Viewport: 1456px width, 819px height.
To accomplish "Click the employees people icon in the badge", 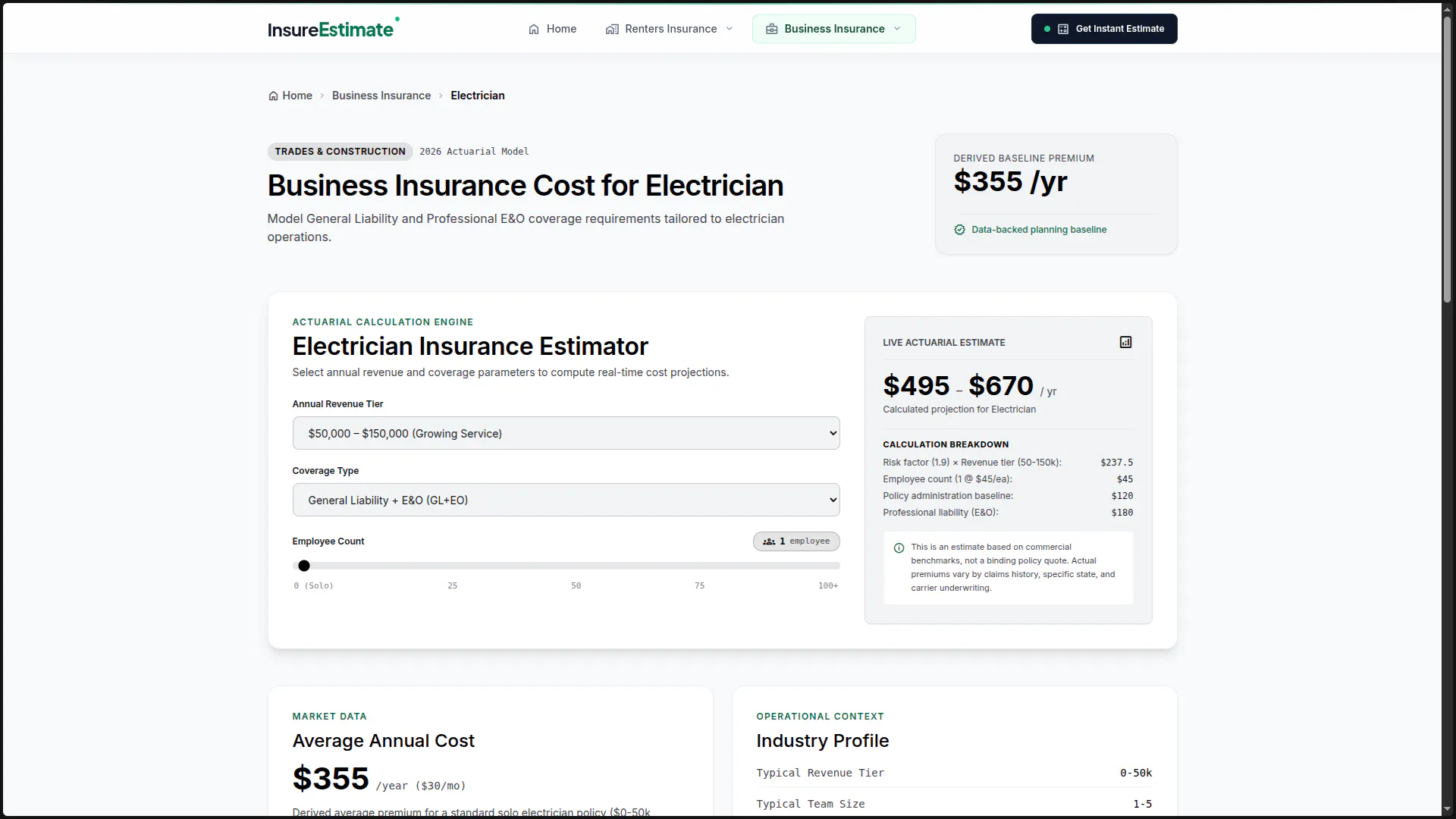I will coord(769,541).
